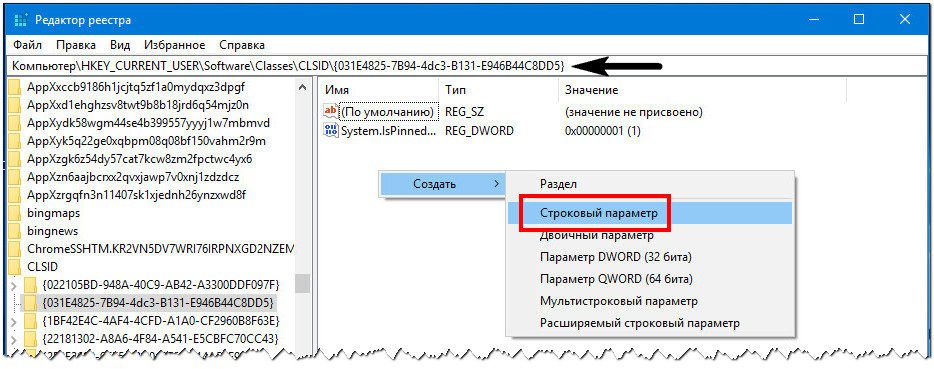This screenshot has width=934, height=369.
Task: Select the bingnews key name
Action: [x=52, y=231]
